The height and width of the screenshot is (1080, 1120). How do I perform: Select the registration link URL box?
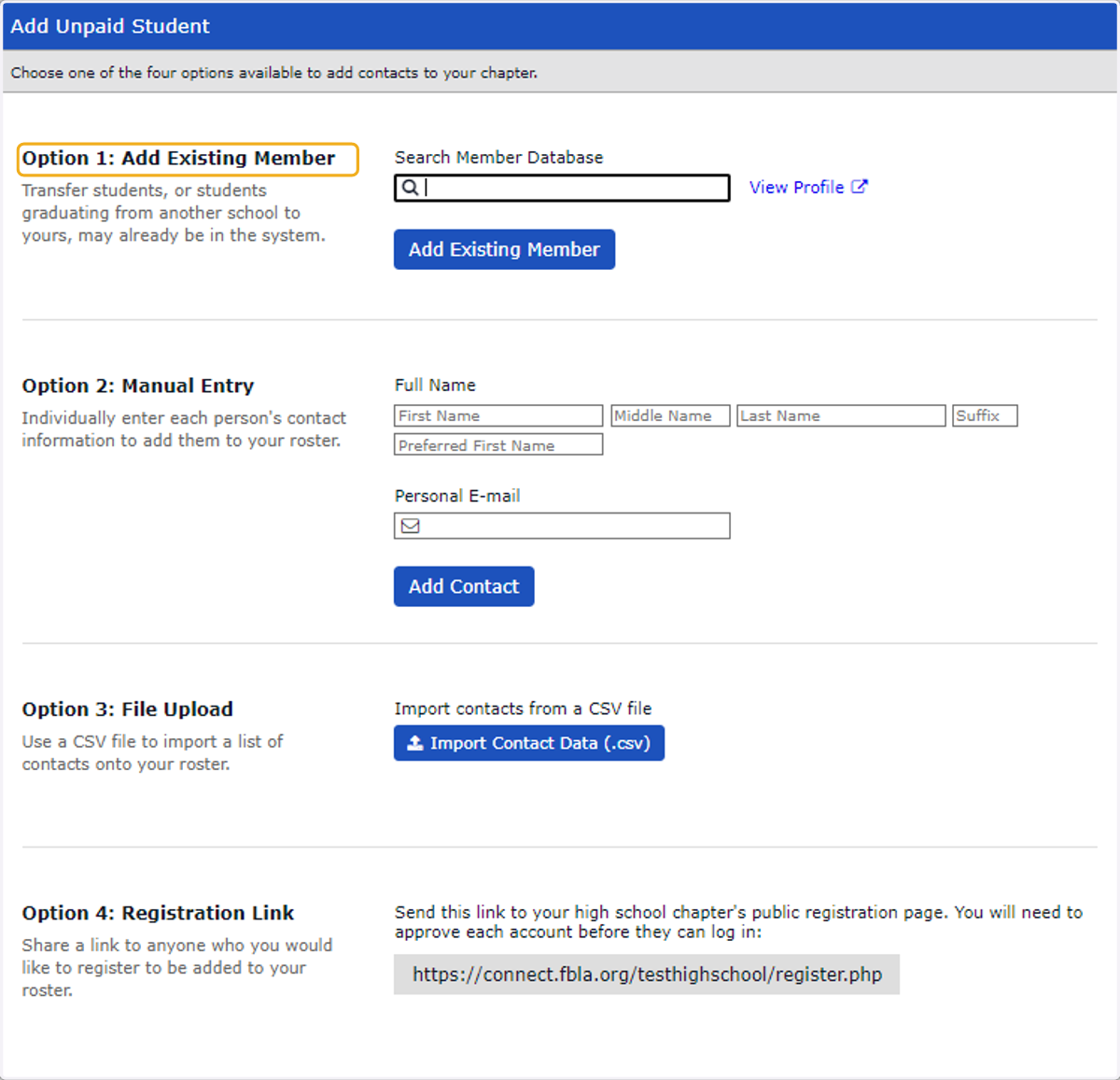pos(647,975)
